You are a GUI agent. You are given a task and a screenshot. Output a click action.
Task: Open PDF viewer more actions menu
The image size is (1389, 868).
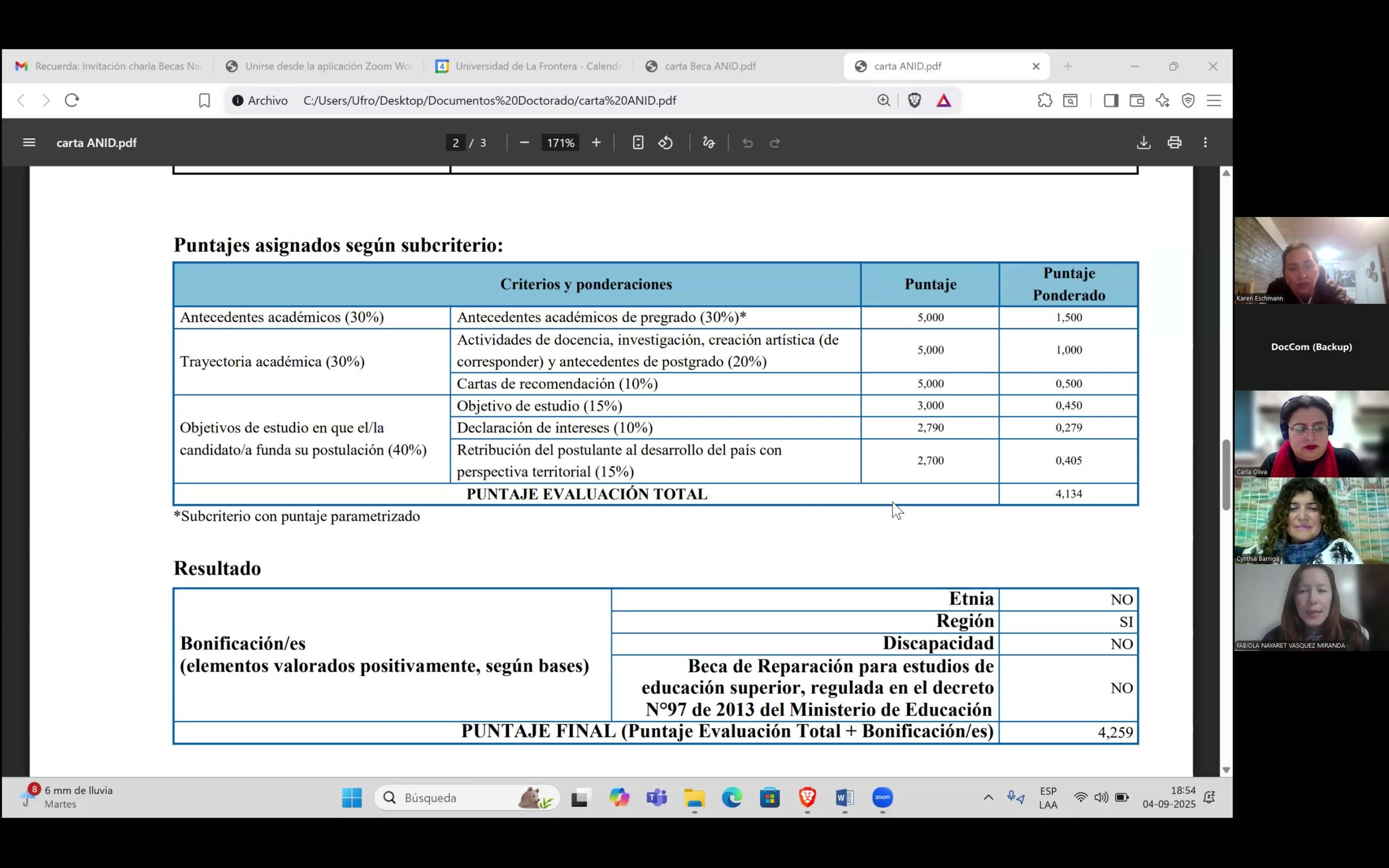[1205, 142]
